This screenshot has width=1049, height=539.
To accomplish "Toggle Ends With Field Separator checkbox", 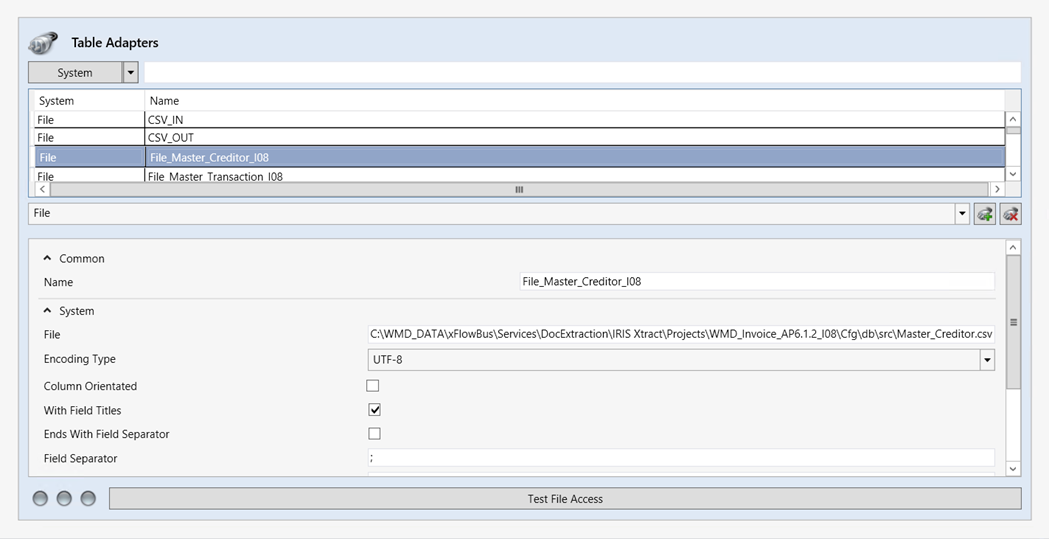I will pos(374,434).
